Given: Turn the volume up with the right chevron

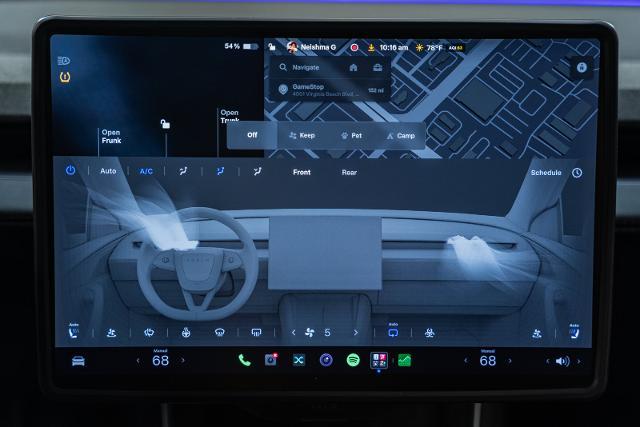Looking at the screenshot, I should 578,361.
